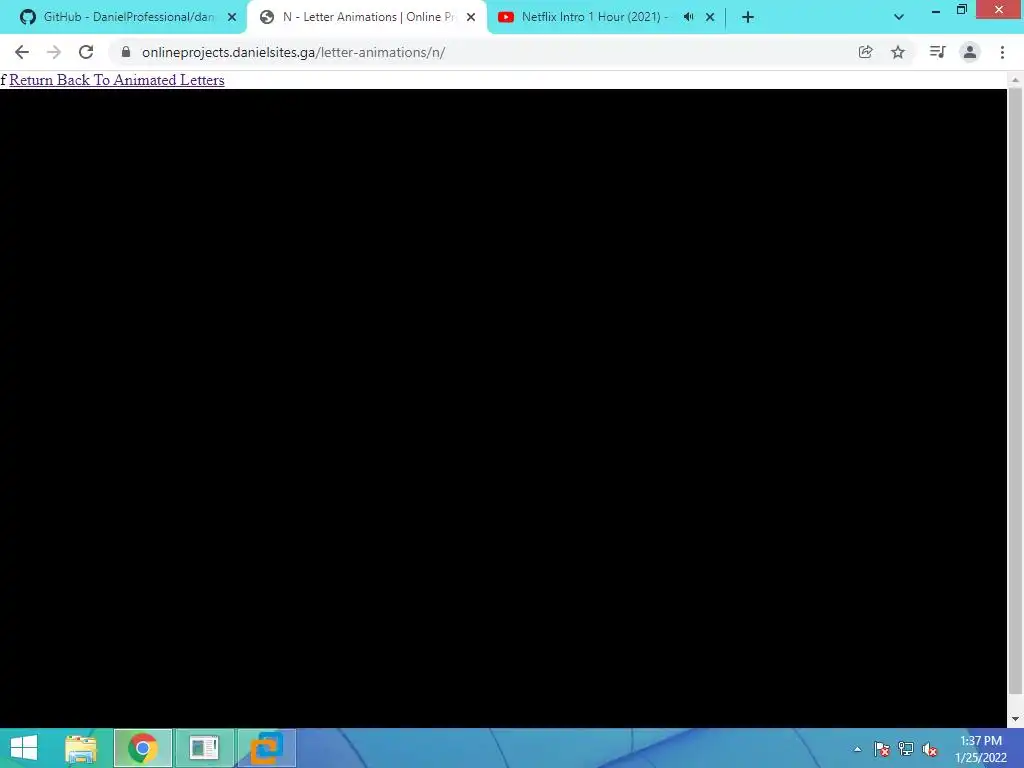Open File Explorer from taskbar

pyautogui.click(x=81, y=748)
